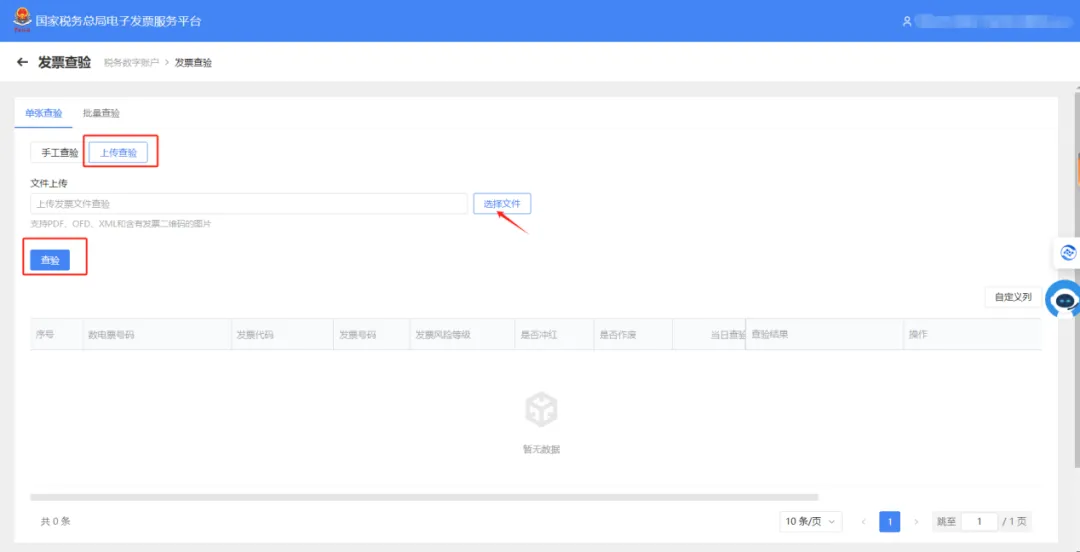The image size is (1080, 552).
Task: Open the 自定义列 column settings
Action: click(x=1012, y=297)
